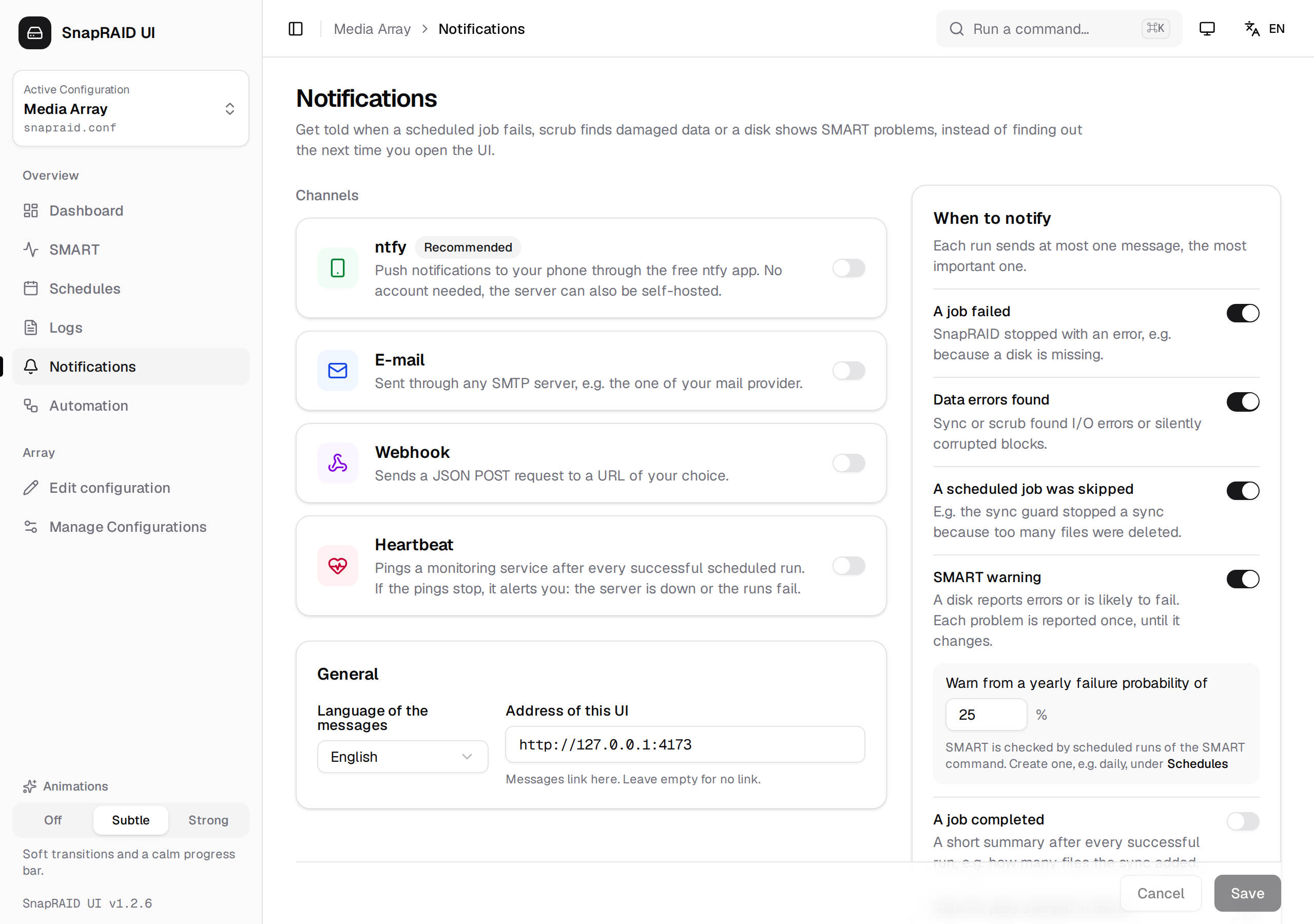Viewport: 1314px width, 924px height.
Task: Enable the E-mail channel switch
Action: [x=849, y=371]
